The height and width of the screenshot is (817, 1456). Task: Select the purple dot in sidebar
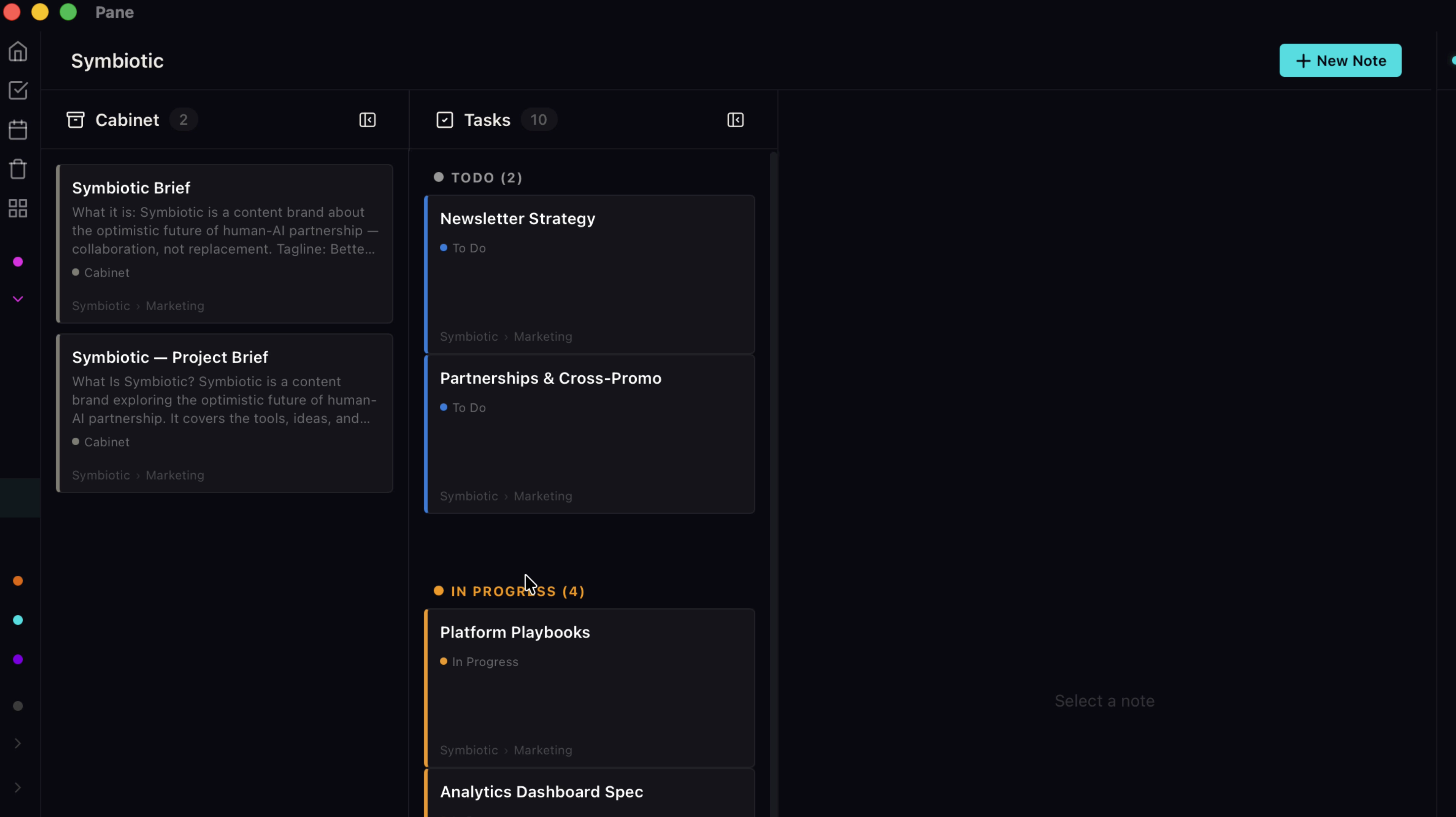click(18, 659)
